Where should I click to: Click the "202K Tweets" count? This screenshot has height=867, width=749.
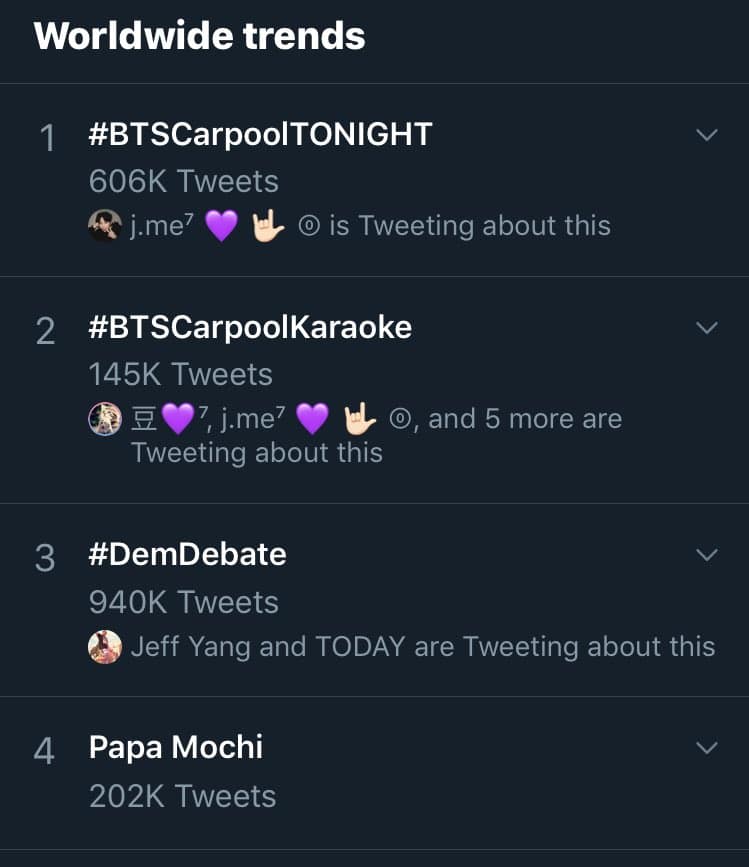(182, 796)
